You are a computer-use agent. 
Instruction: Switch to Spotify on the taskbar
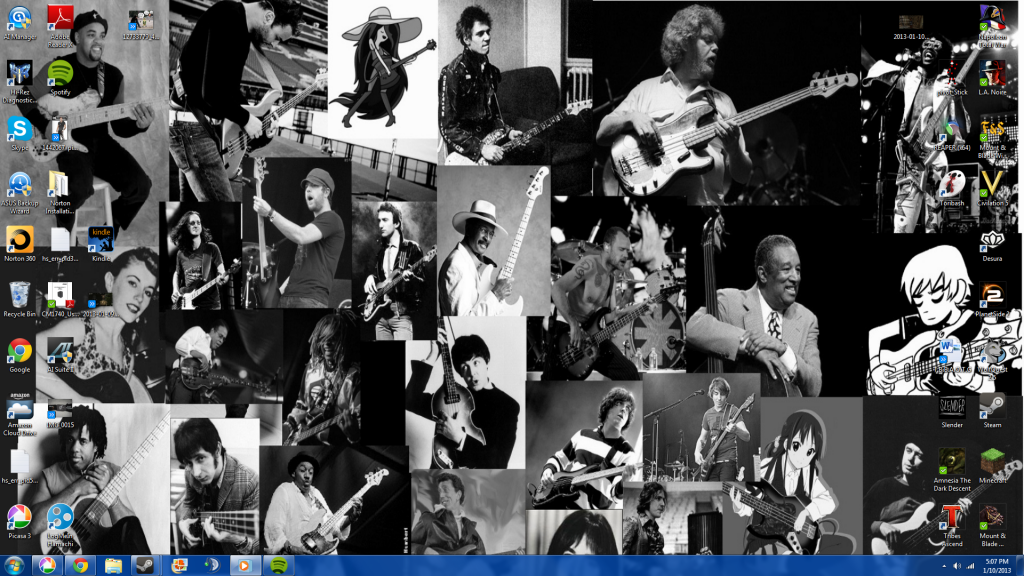(x=279, y=566)
